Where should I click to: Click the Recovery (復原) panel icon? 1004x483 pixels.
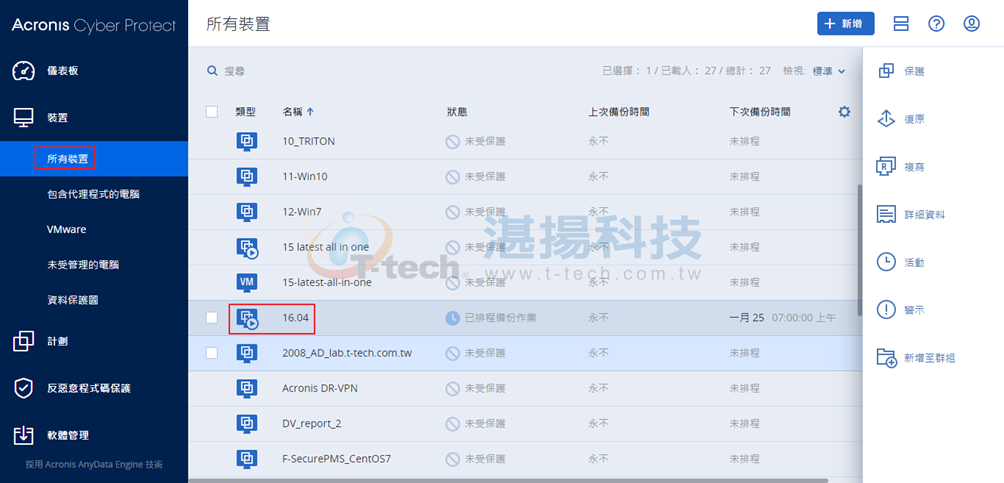886,119
